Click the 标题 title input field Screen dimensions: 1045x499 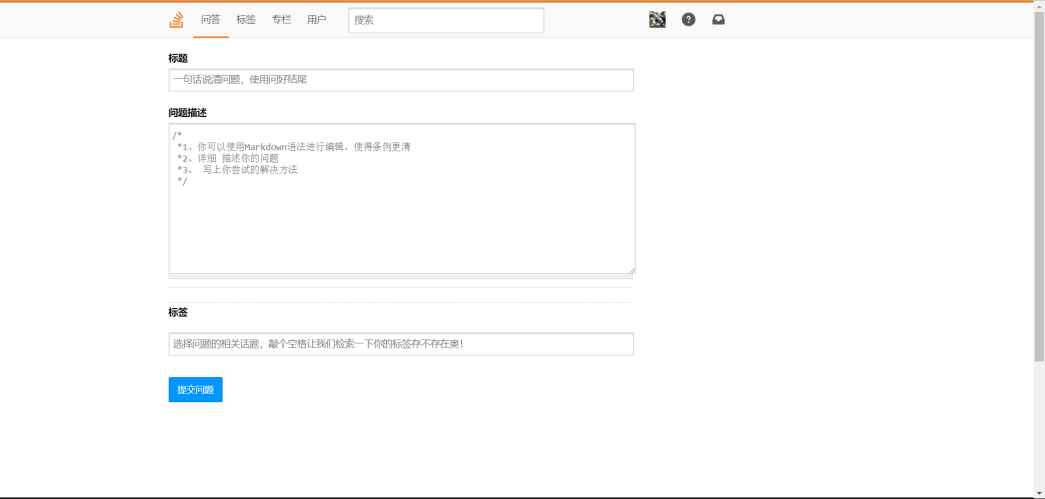401,80
